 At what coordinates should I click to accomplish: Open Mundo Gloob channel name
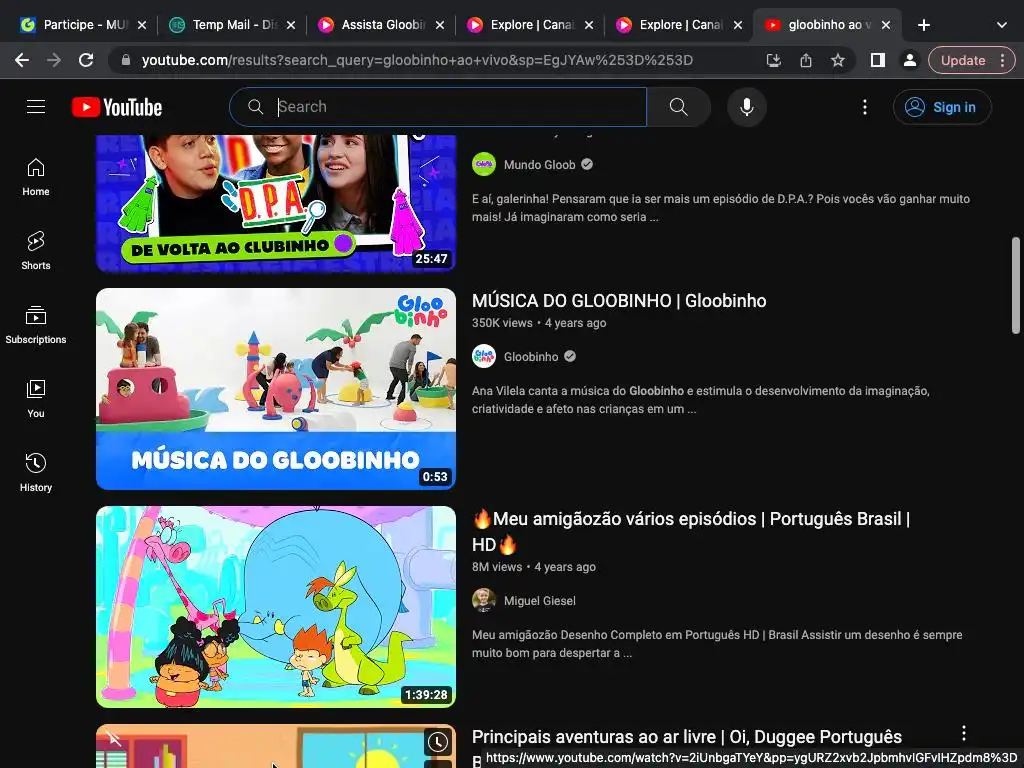point(539,165)
